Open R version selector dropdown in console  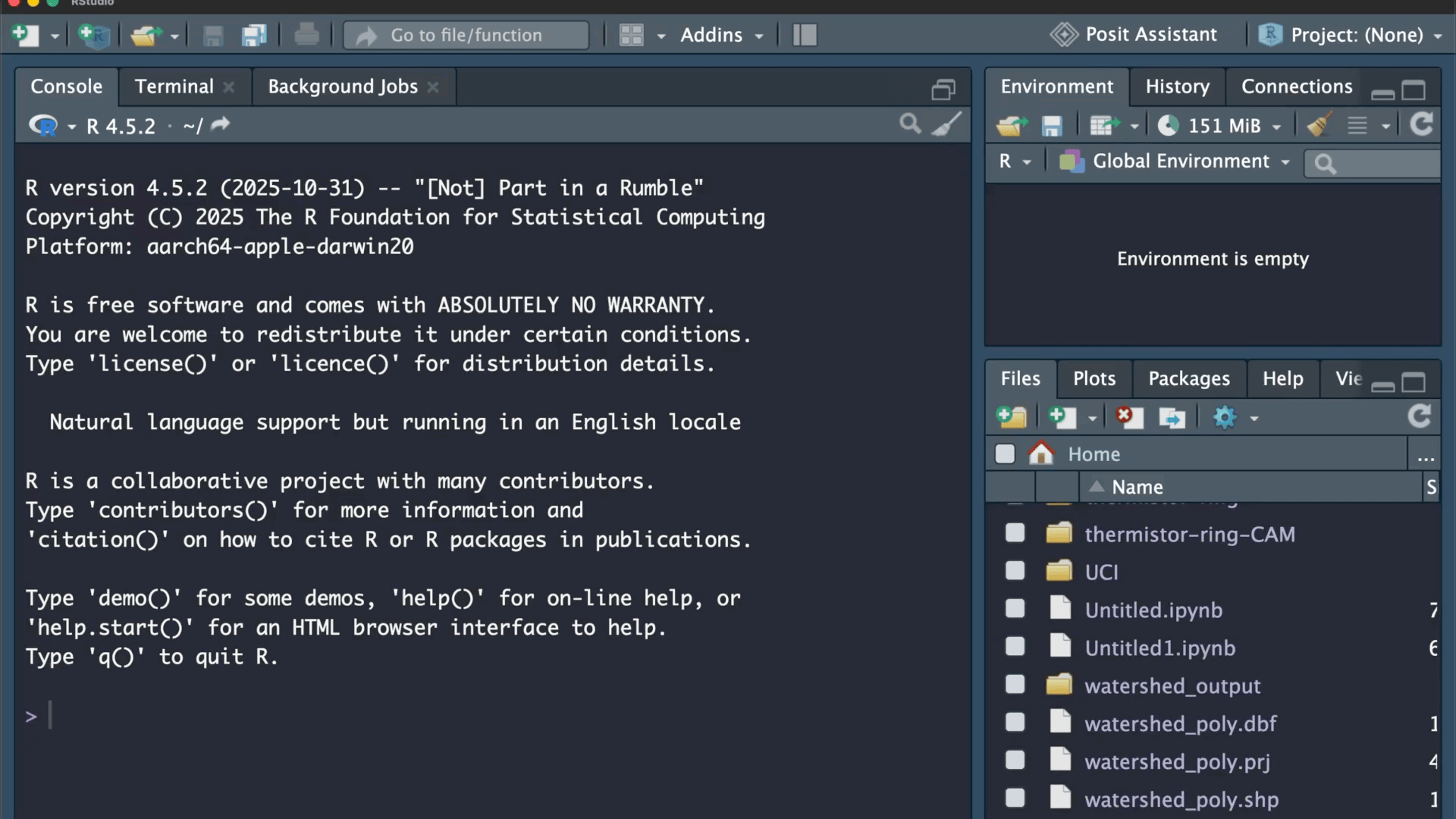[x=52, y=126]
